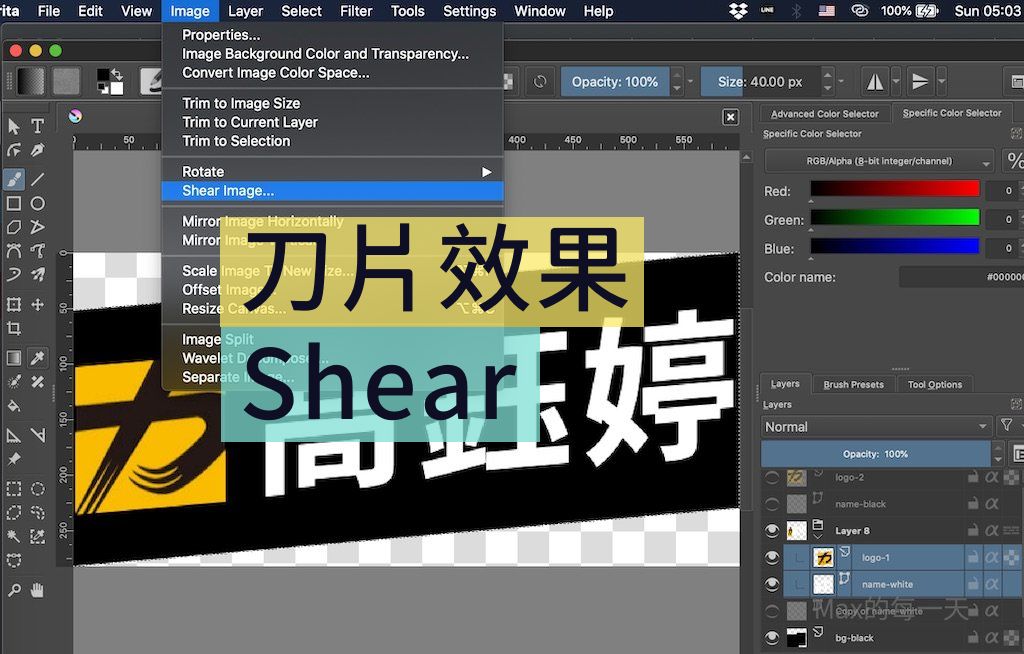Select the Zoom magnifier tool
The width and height of the screenshot is (1024, 654).
14,590
